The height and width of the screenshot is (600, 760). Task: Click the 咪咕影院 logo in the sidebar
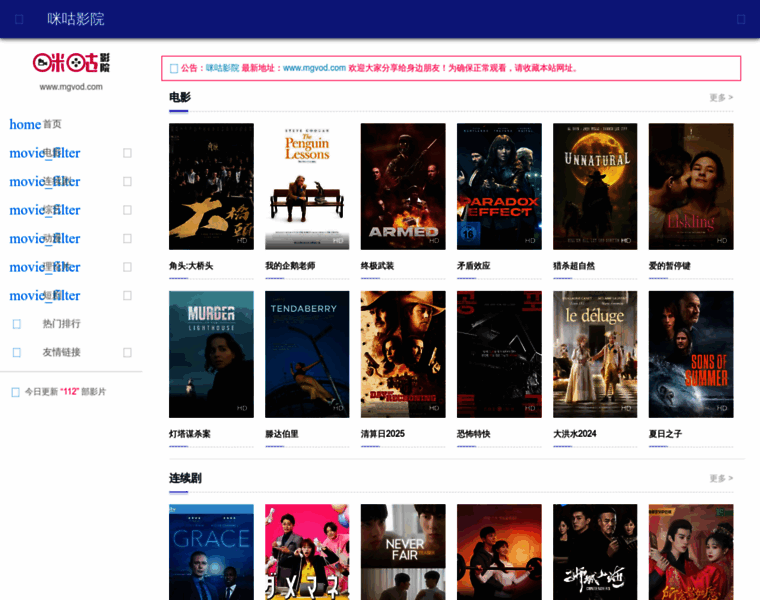pos(71,63)
